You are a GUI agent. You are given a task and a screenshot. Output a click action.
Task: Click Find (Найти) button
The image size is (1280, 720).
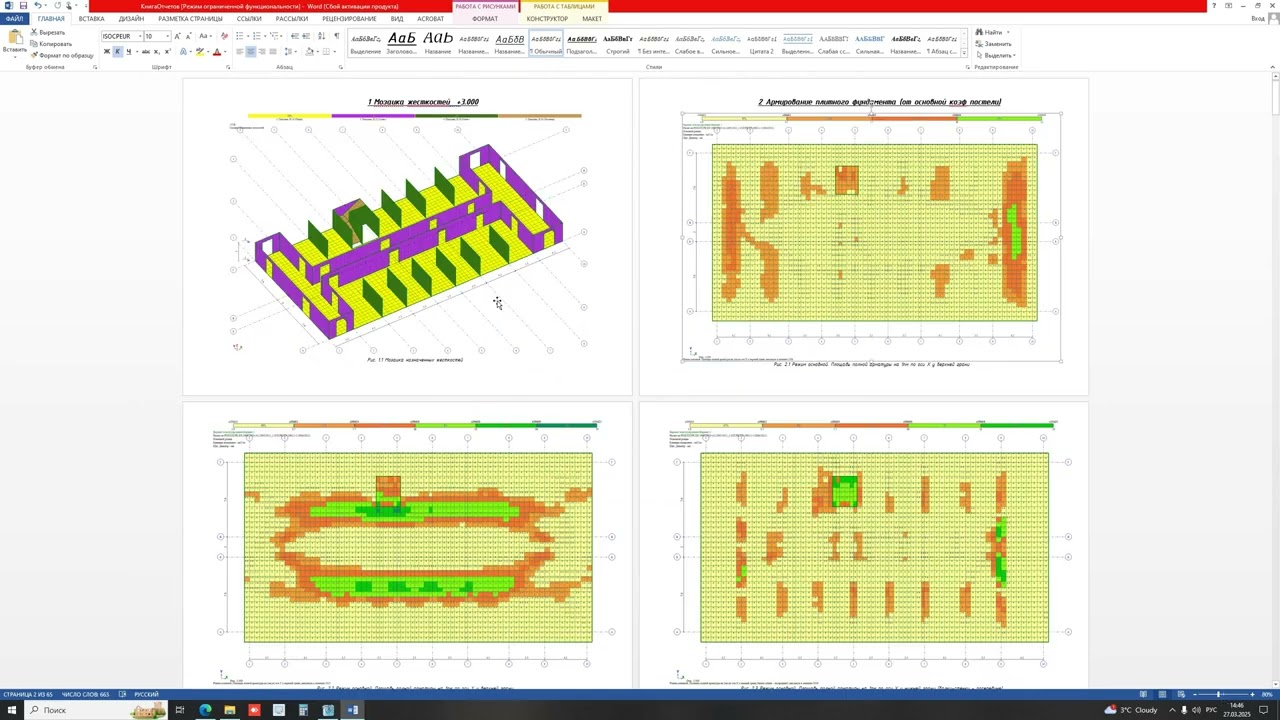991,32
